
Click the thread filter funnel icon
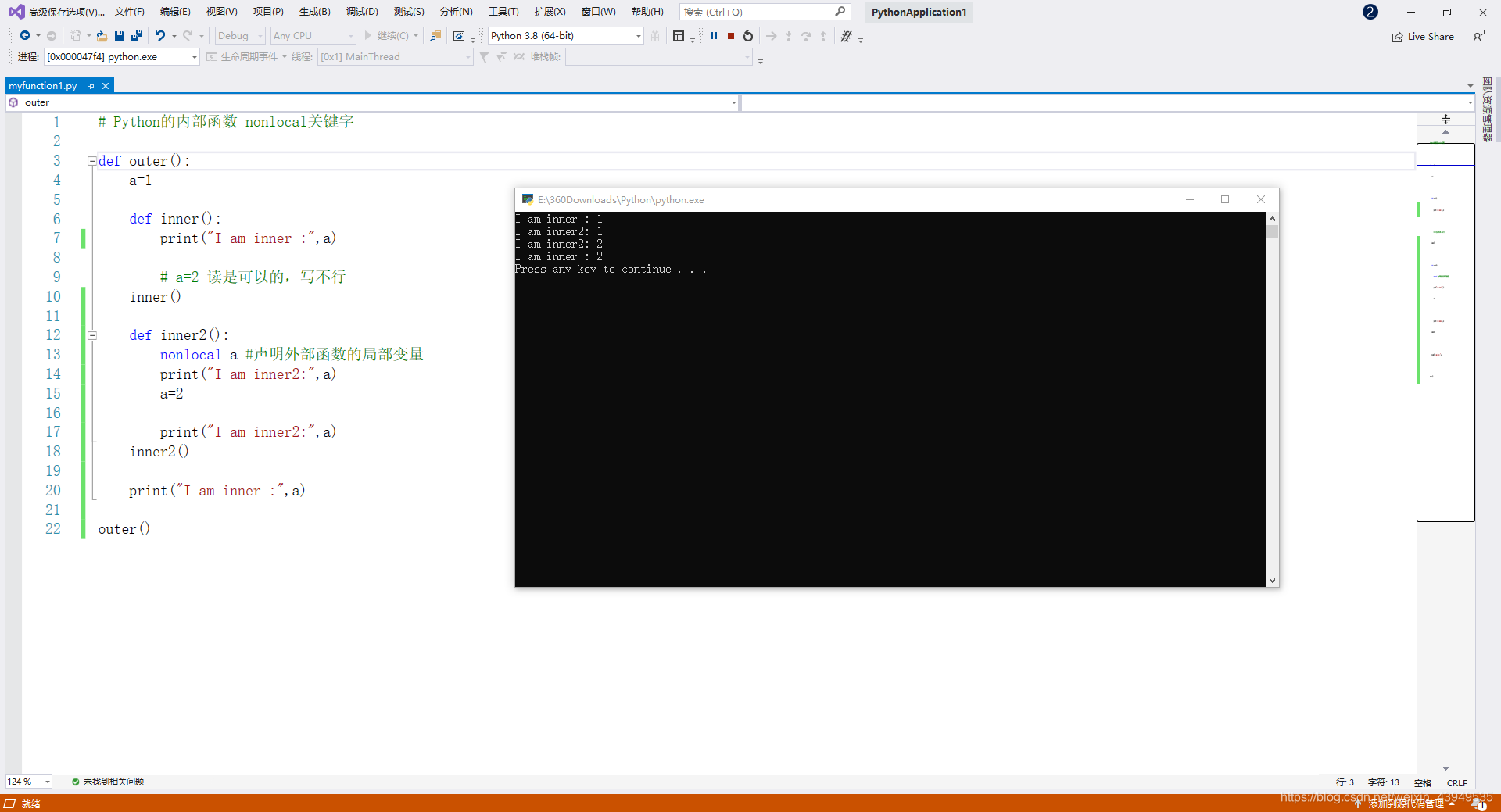484,56
